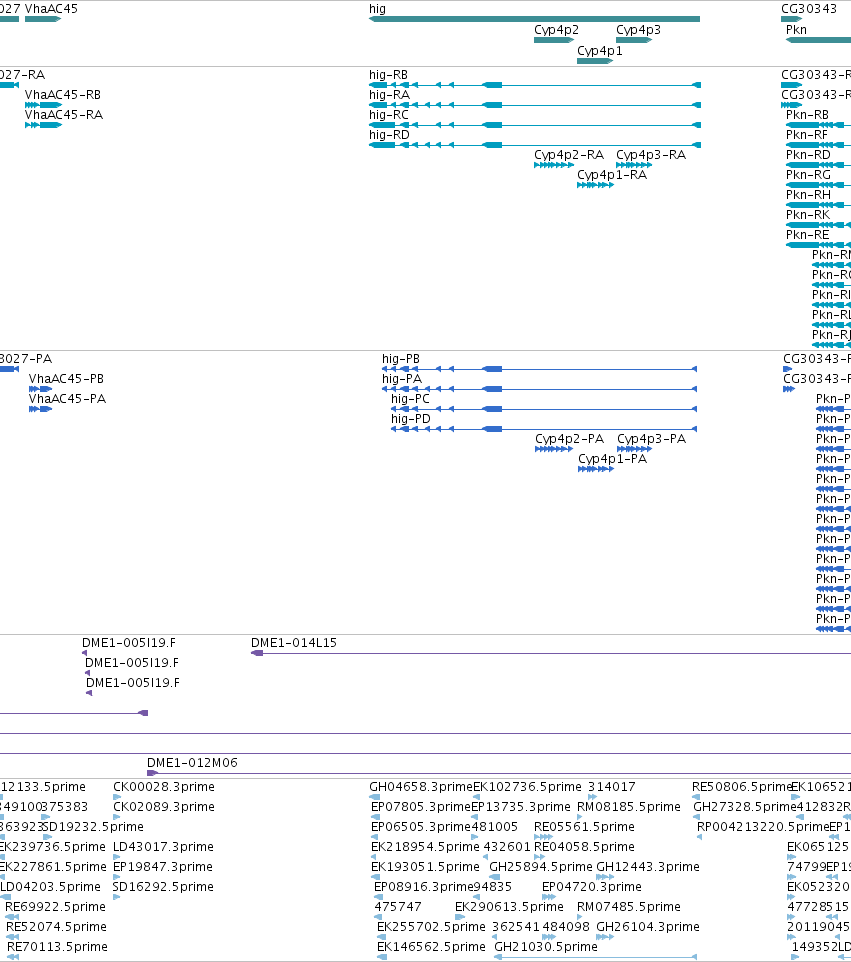The width and height of the screenshot is (851, 962).
Task: Open EST GH26104.3prime
Action: click(648, 926)
